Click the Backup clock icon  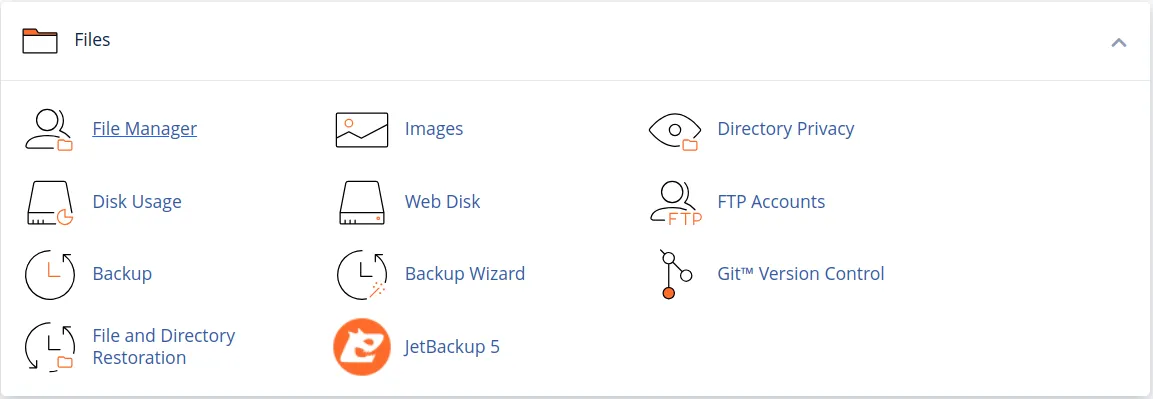pyautogui.click(x=50, y=274)
